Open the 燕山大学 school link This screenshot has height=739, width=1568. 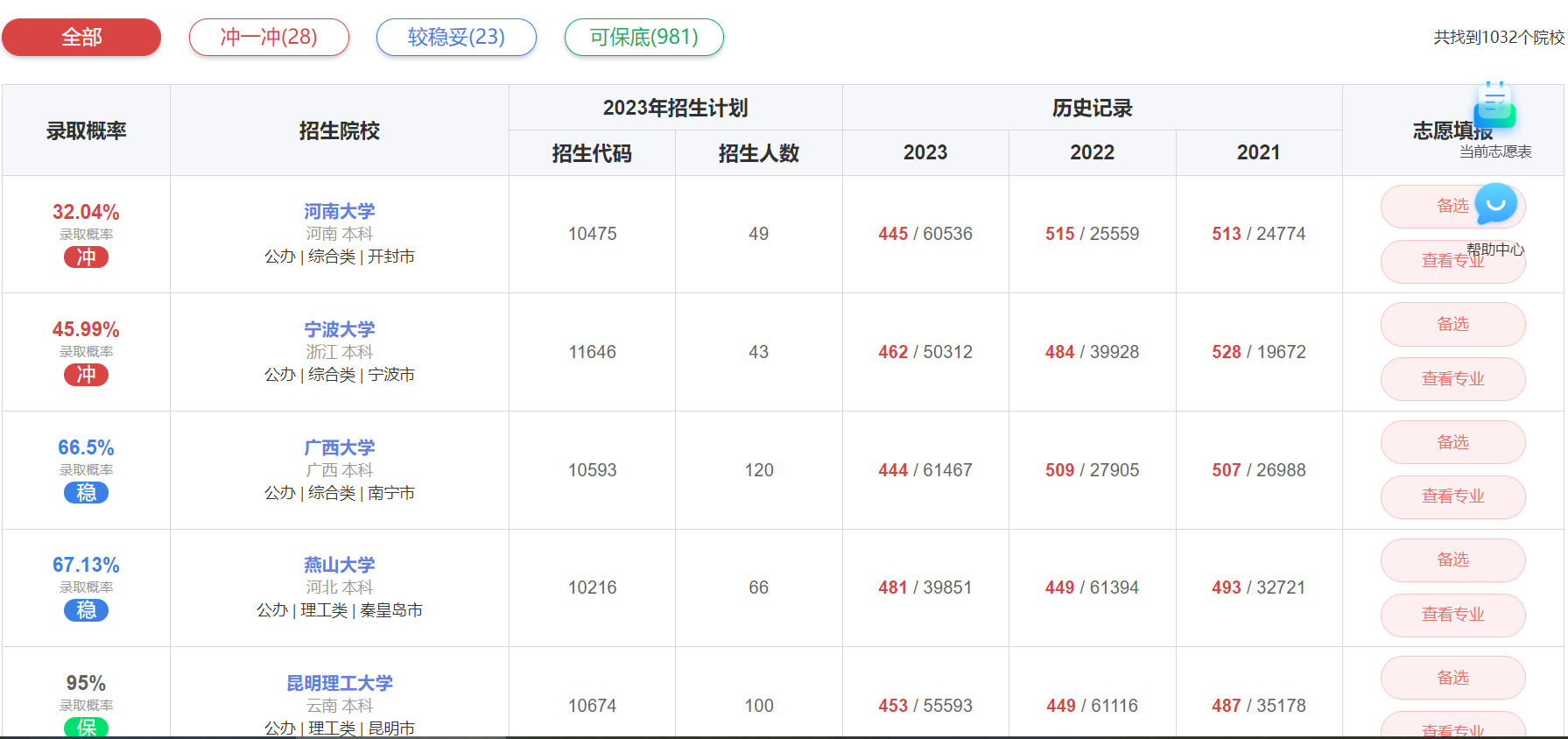pyautogui.click(x=340, y=565)
